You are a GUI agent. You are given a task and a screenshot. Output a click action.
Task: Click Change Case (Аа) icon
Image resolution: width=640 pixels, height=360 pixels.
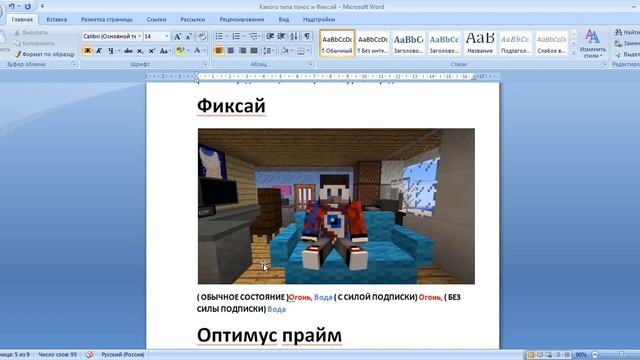point(164,51)
